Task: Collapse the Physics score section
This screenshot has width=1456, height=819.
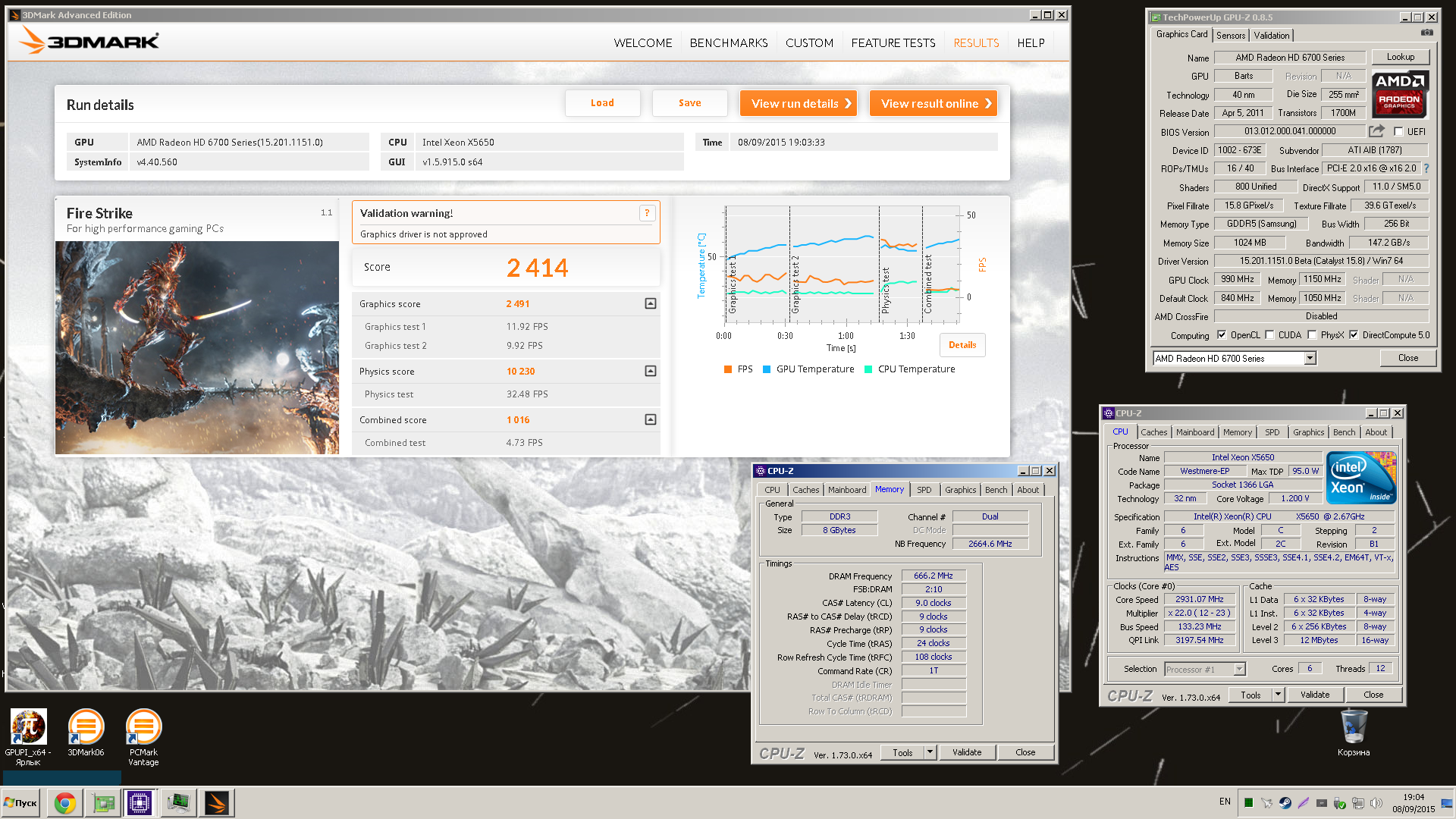Action: 650,371
